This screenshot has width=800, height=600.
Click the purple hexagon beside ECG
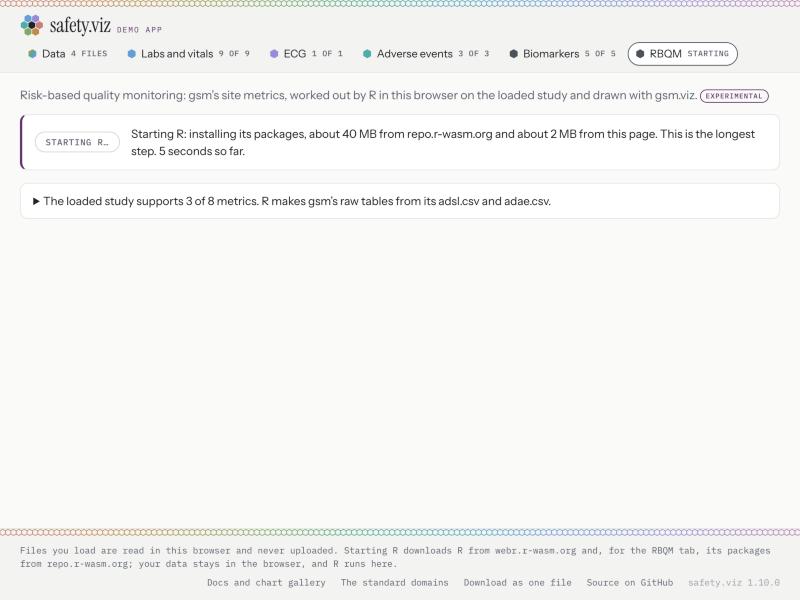274,54
